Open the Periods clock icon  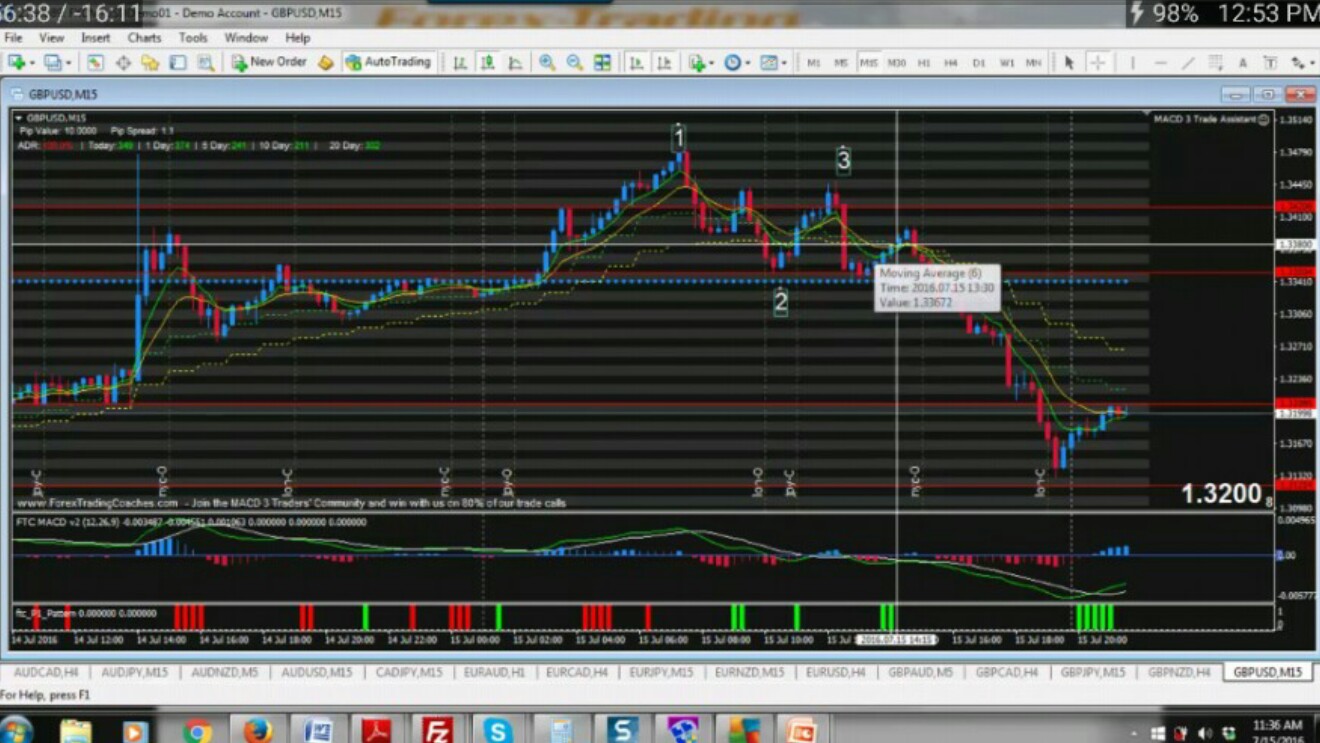coord(732,62)
